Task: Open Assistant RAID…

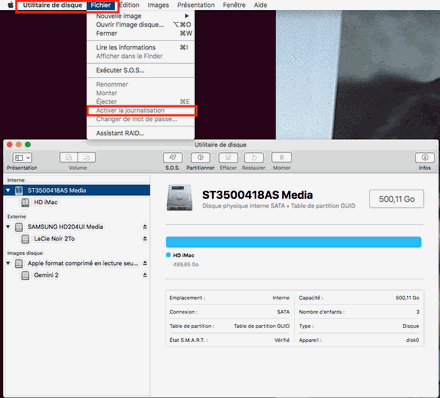Action: click(x=141, y=133)
